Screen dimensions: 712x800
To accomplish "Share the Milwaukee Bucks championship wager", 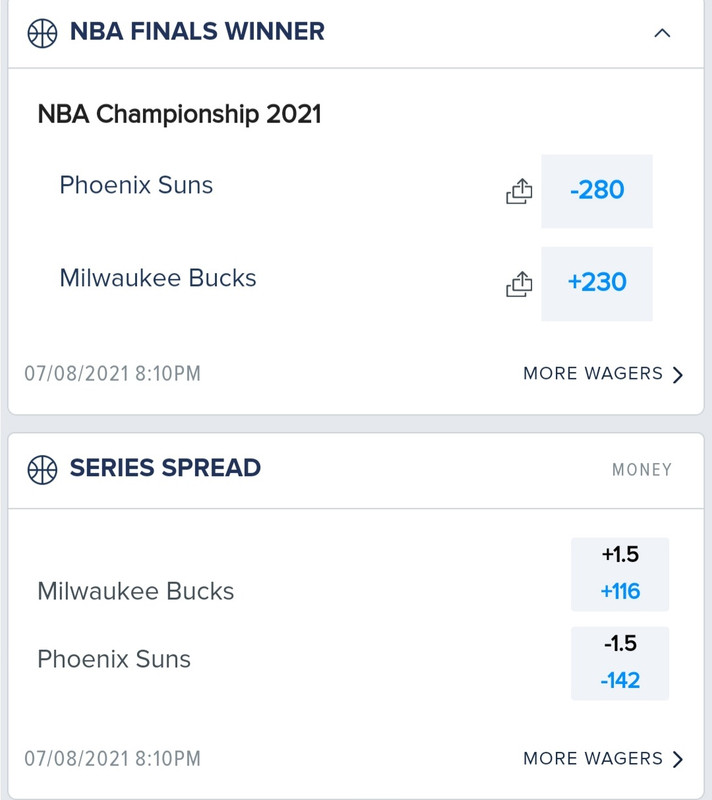I will click(519, 284).
